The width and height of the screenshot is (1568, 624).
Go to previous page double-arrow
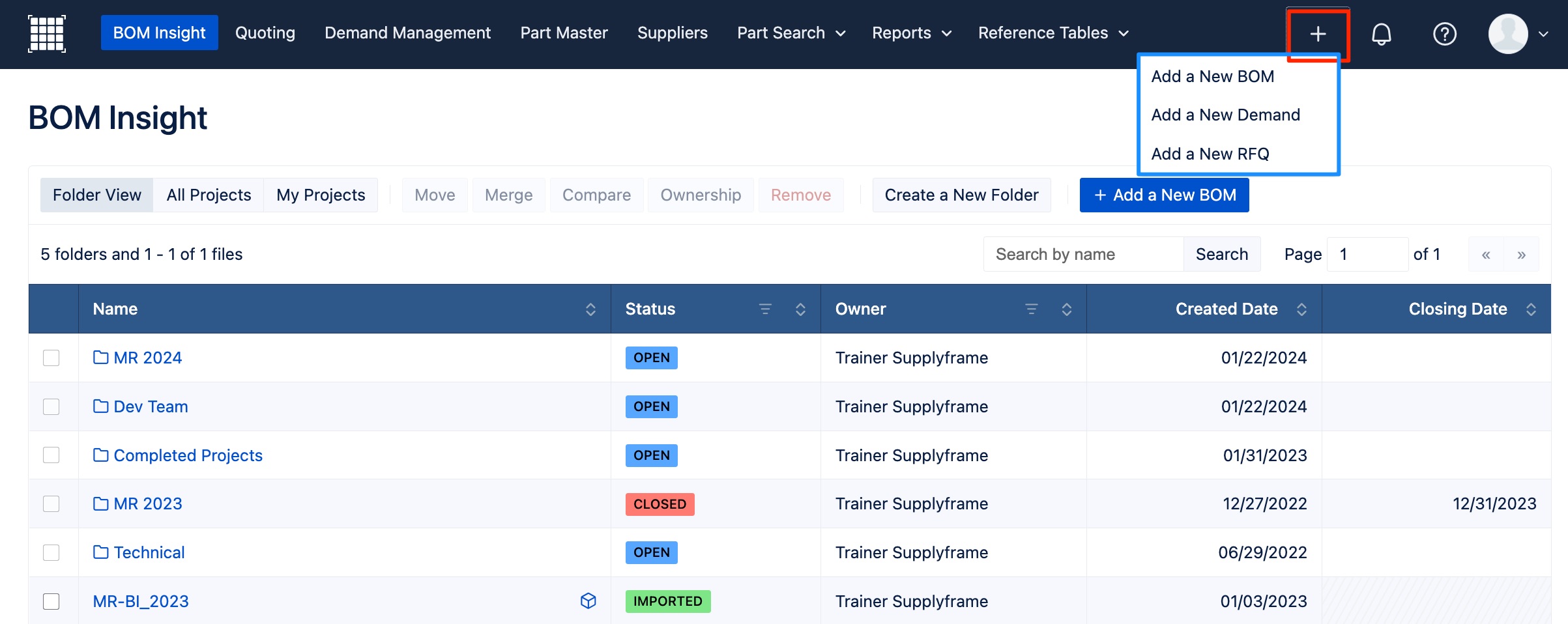click(x=1486, y=255)
